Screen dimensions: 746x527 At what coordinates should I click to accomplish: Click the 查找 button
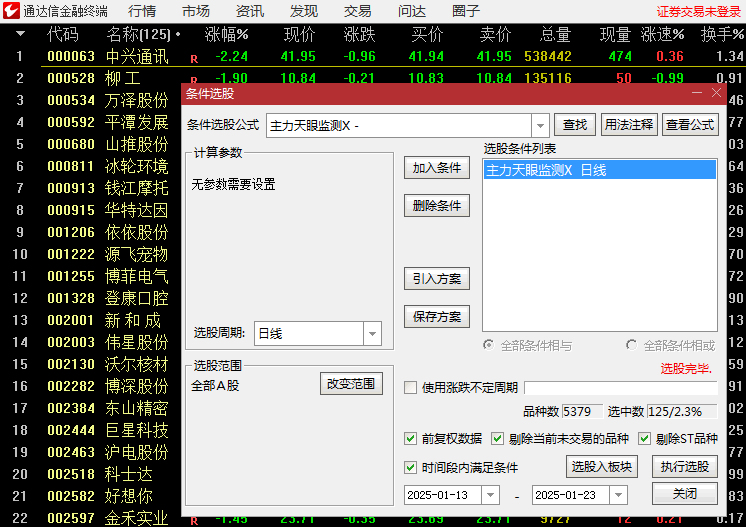click(x=575, y=125)
